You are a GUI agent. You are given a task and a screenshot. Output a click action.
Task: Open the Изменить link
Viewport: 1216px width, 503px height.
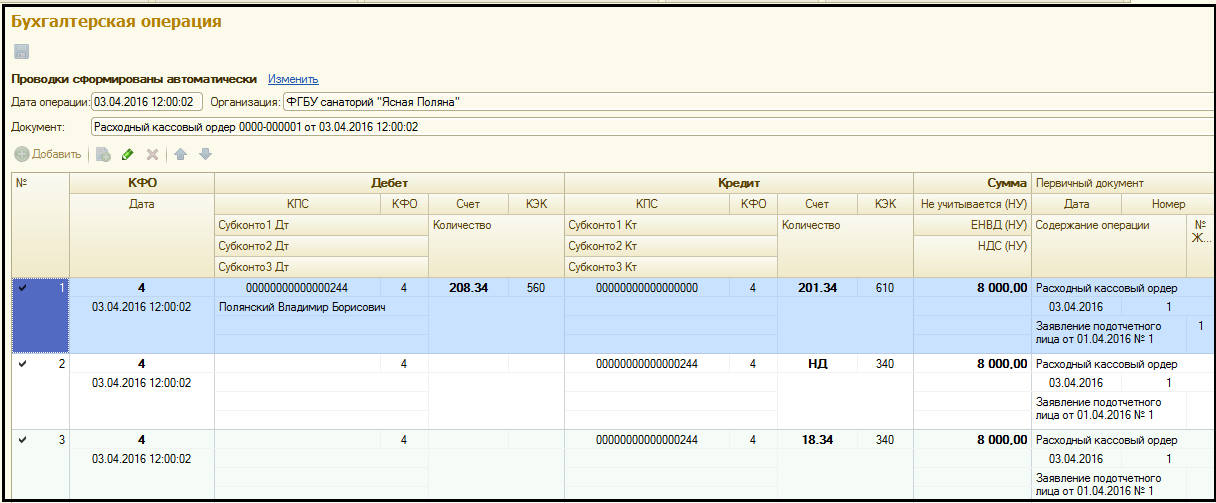(293, 79)
